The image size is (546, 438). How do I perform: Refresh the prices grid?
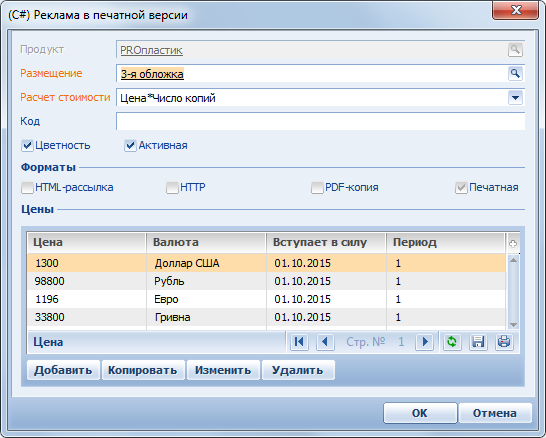click(452, 342)
